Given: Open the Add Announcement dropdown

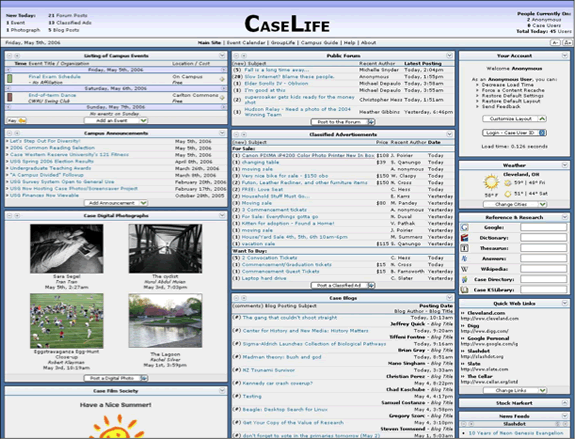Looking at the screenshot, I should click(116, 203).
